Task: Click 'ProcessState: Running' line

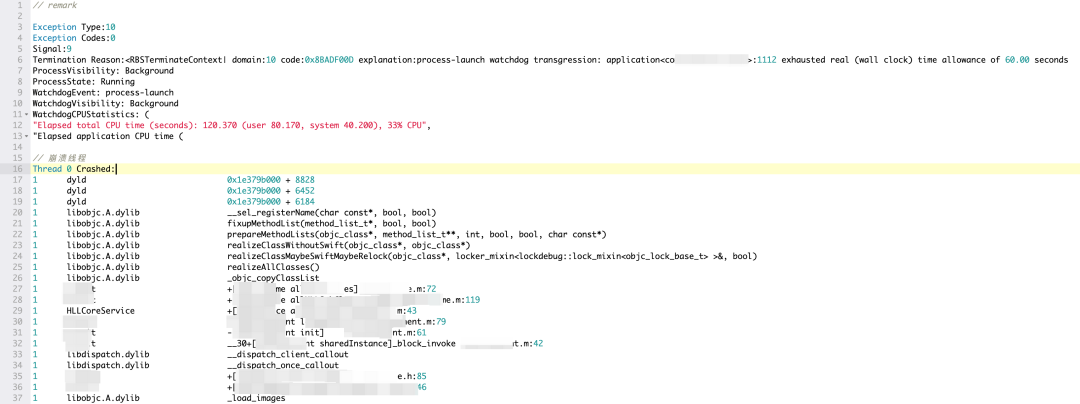Action: (x=83, y=82)
